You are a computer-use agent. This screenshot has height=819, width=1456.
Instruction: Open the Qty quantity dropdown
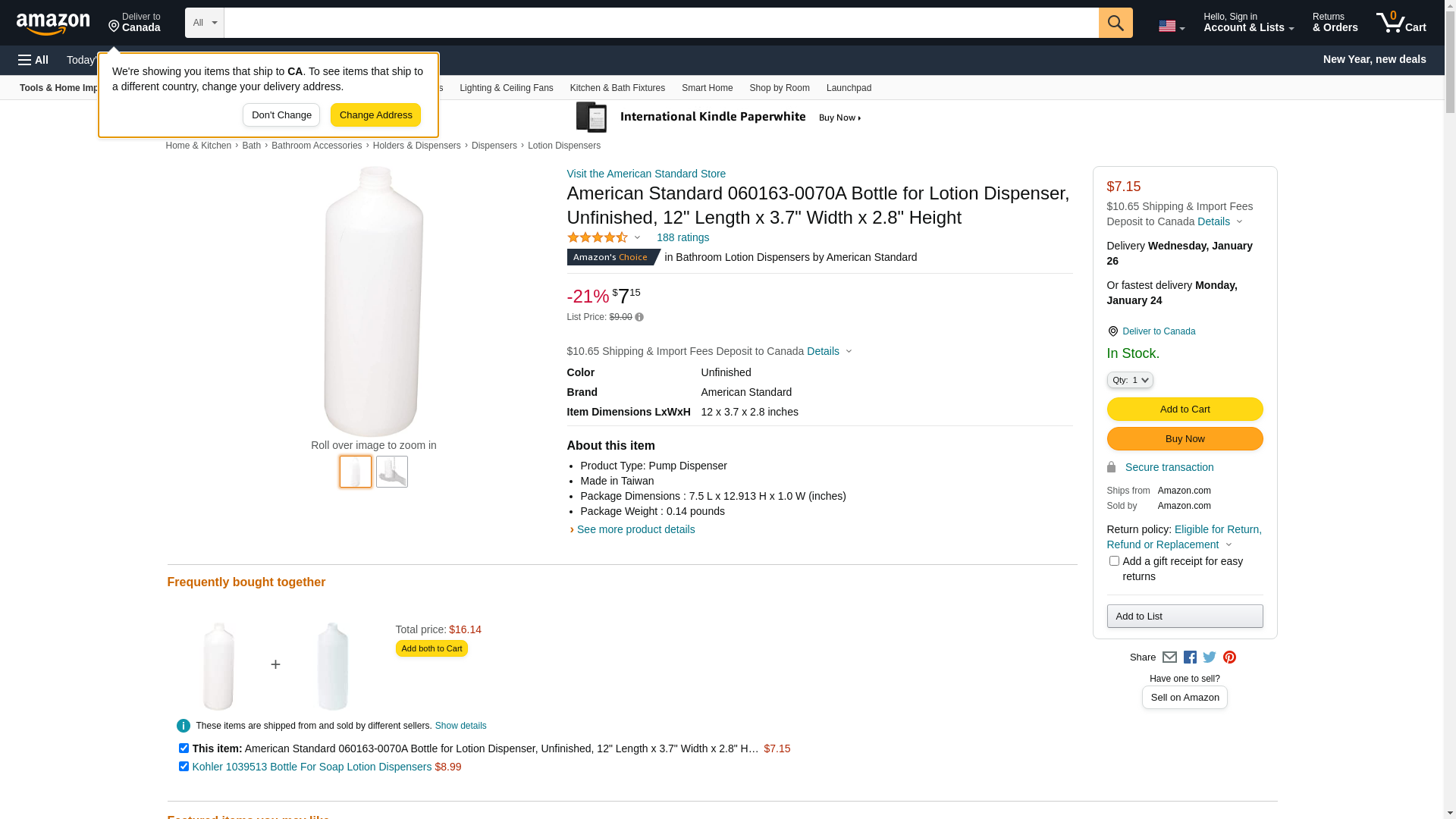pyautogui.click(x=1130, y=380)
